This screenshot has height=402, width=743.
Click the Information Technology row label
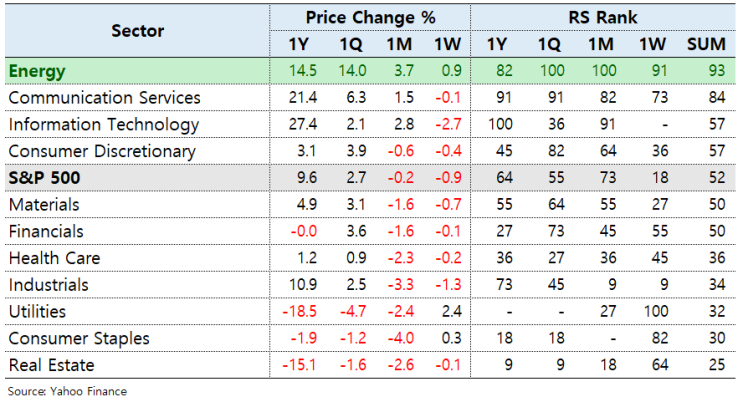click(x=103, y=125)
